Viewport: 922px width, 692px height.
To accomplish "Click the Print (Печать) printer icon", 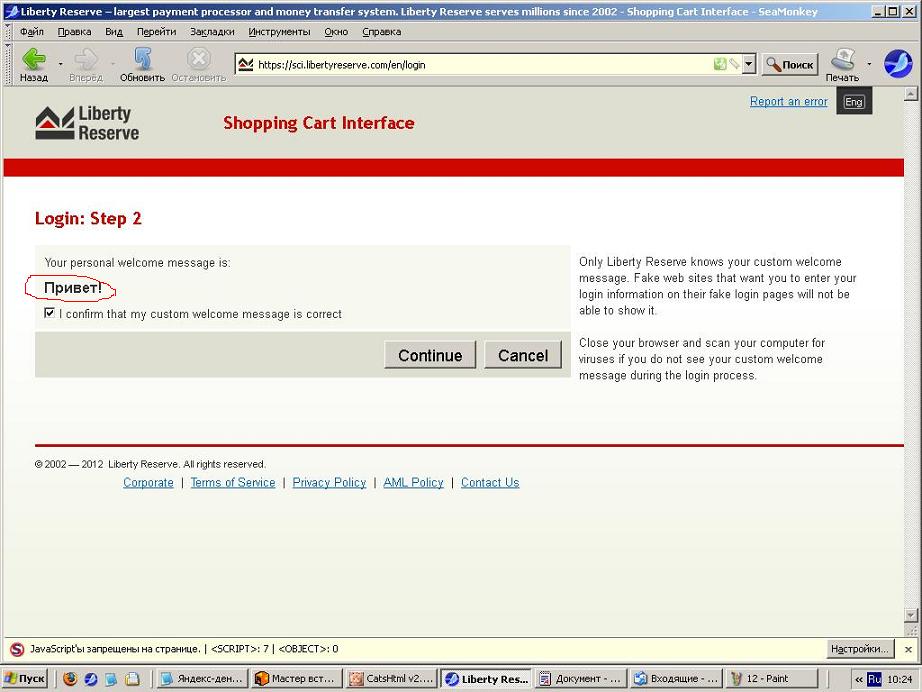I will pyautogui.click(x=842, y=59).
